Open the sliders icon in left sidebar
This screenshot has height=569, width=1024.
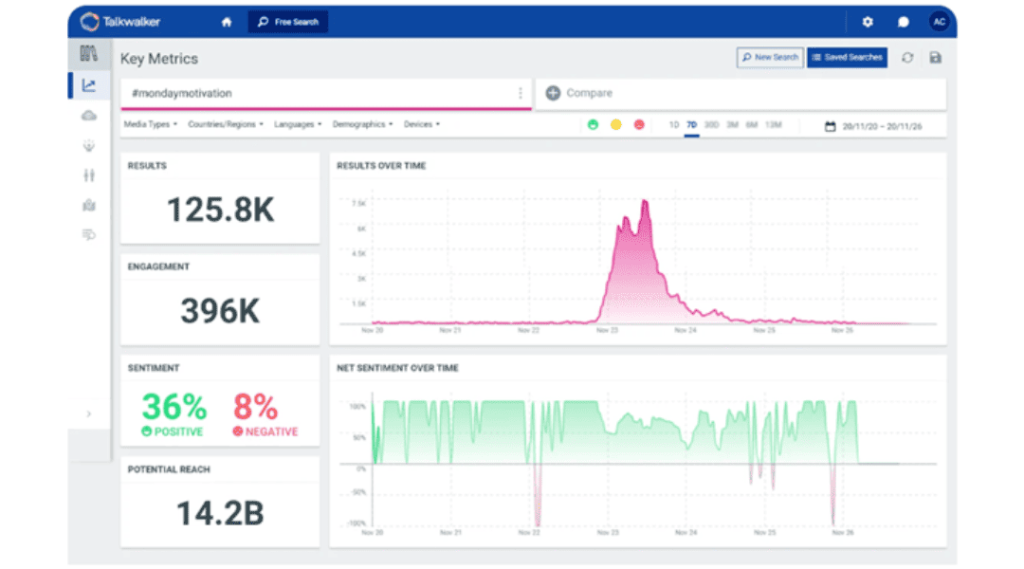coord(89,176)
